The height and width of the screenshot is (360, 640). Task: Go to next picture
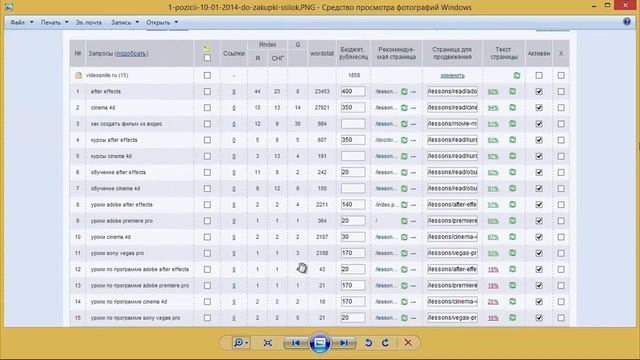click(x=345, y=343)
